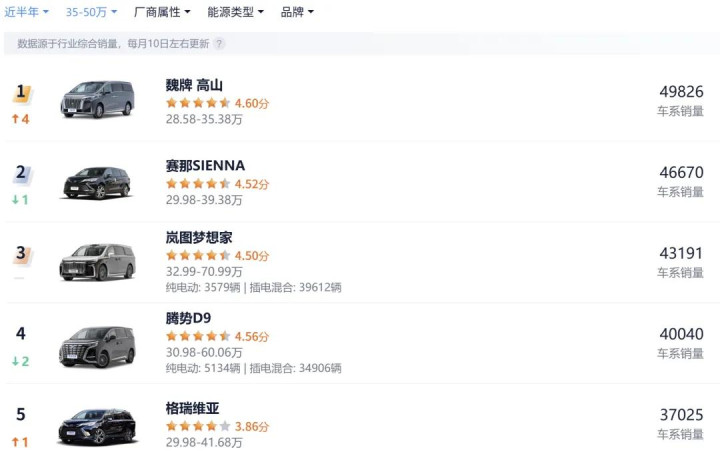The height and width of the screenshot is (464, 720).
Task: Open the 品牌 brand filter dropdown
Action: coord(297,13)
